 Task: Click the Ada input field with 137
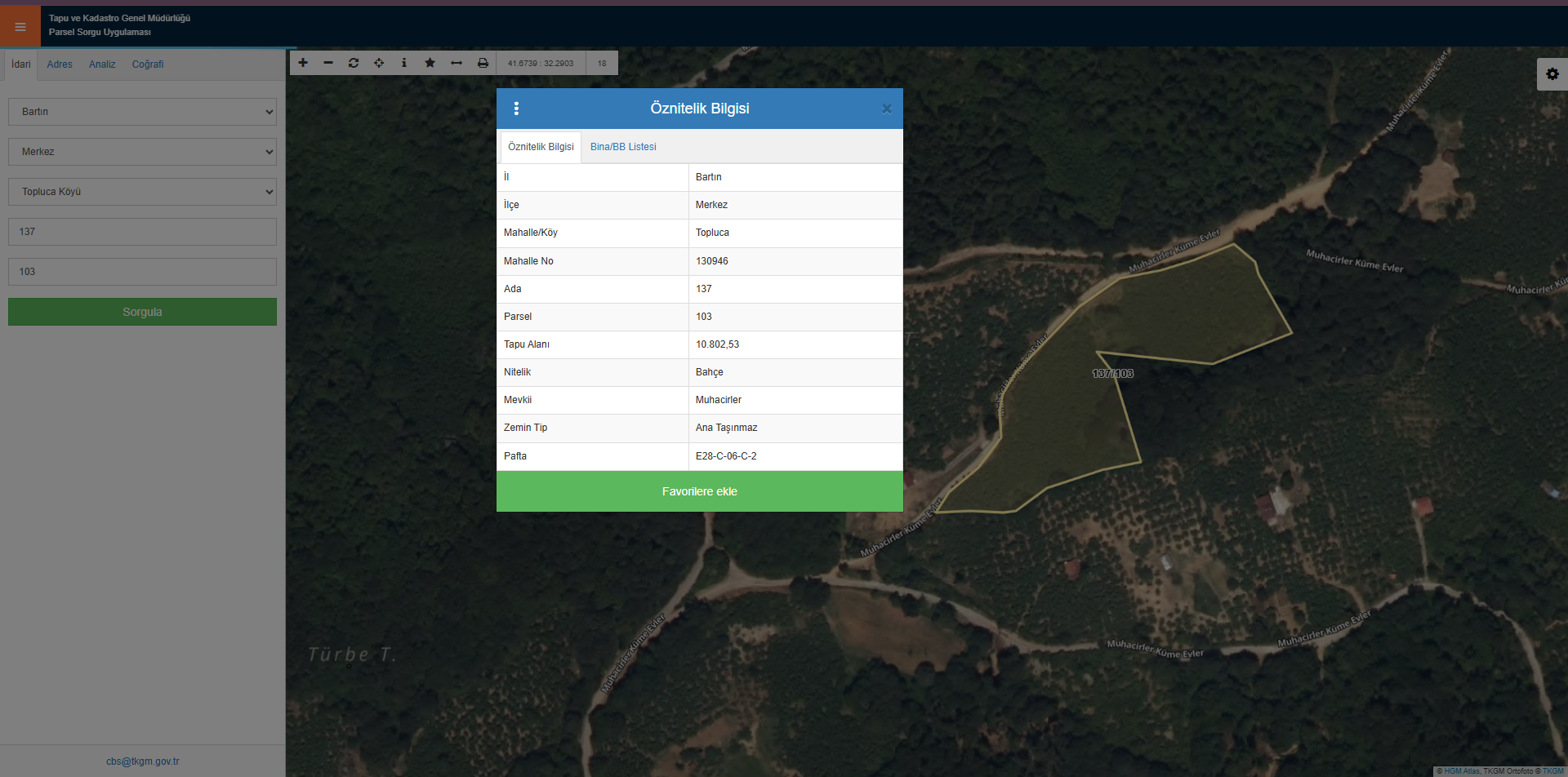(142, 232)
